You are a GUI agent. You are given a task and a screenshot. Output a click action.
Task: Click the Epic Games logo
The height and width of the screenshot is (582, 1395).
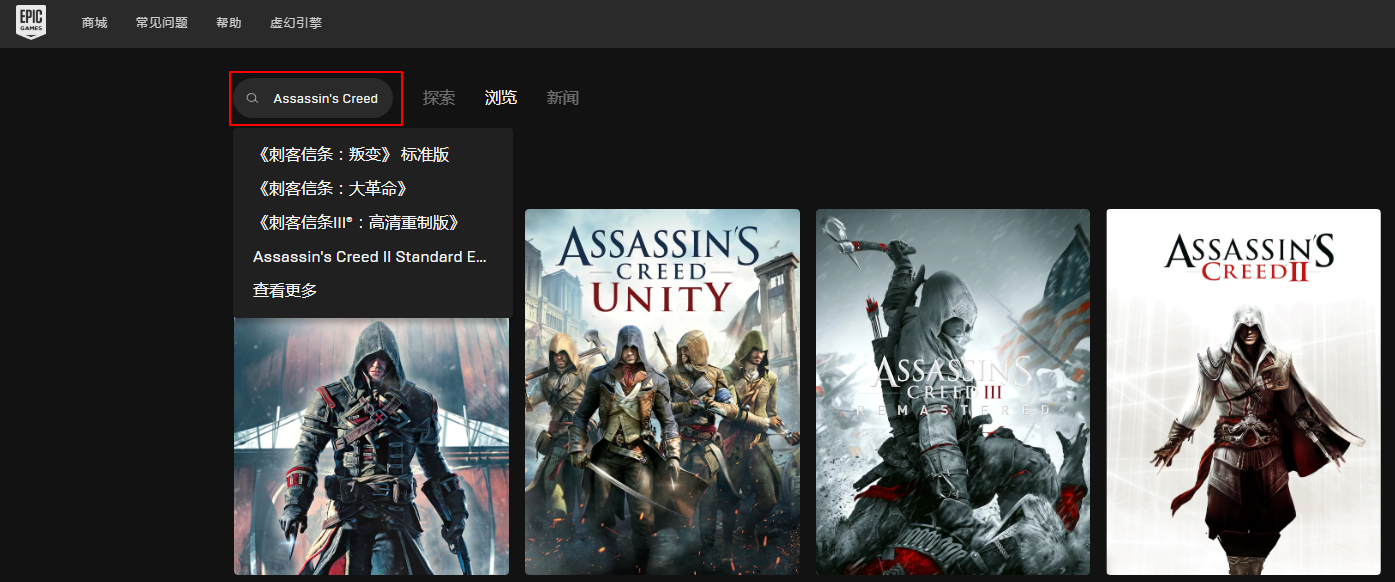pyautogui.click(x=31, y=22)
